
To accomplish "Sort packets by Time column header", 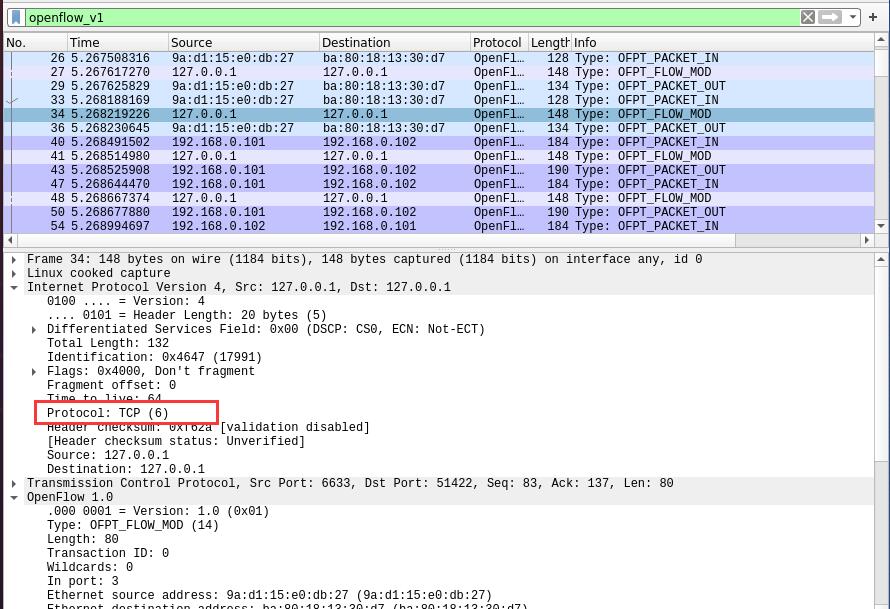I will tap(117, 43).
